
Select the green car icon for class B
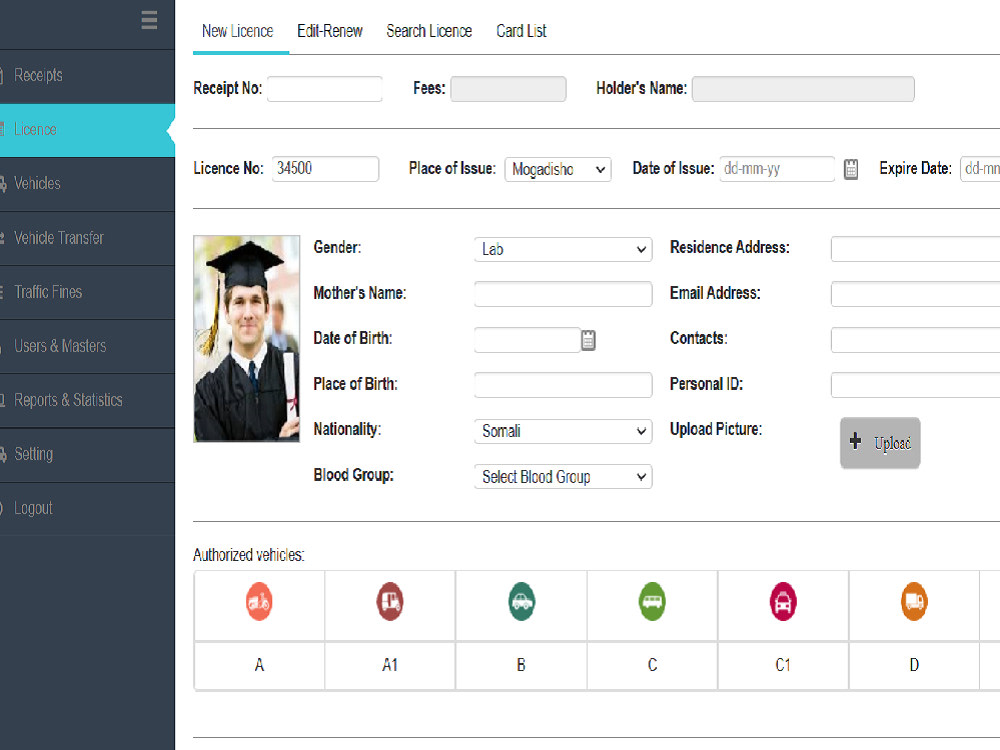coord(522,601)
